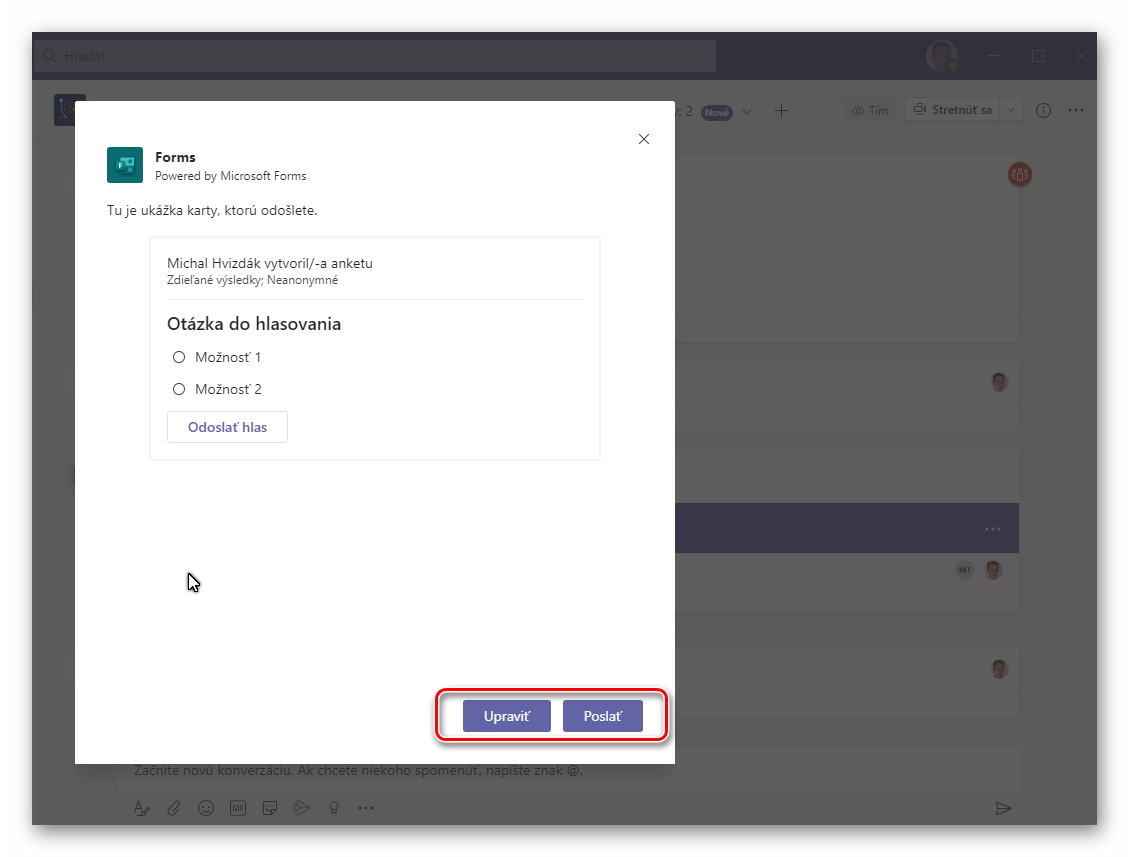Add a new tab with plus icon
Viewport: 1129px width, 857px height.
pyautogui.click(x=782, y=111)
